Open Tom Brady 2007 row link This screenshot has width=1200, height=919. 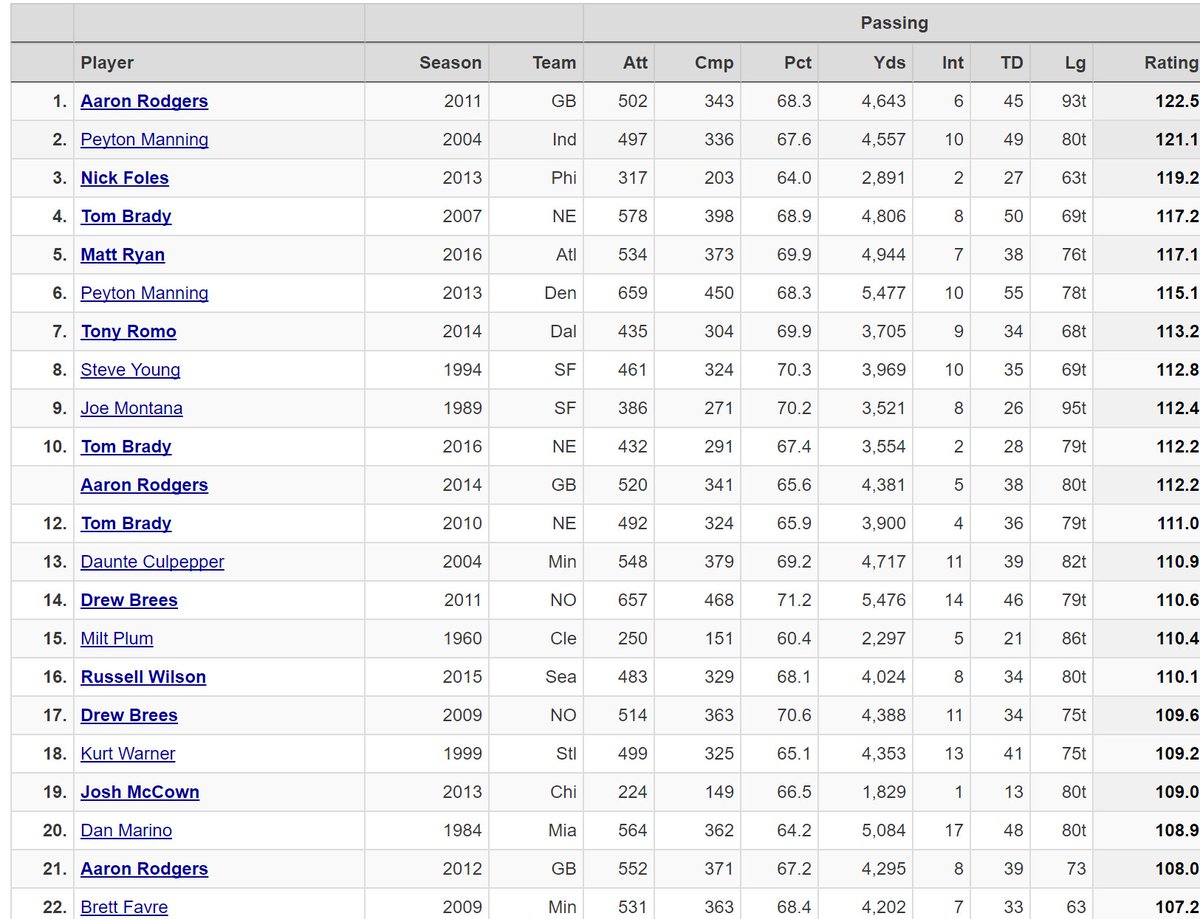(x=126, y=216)
